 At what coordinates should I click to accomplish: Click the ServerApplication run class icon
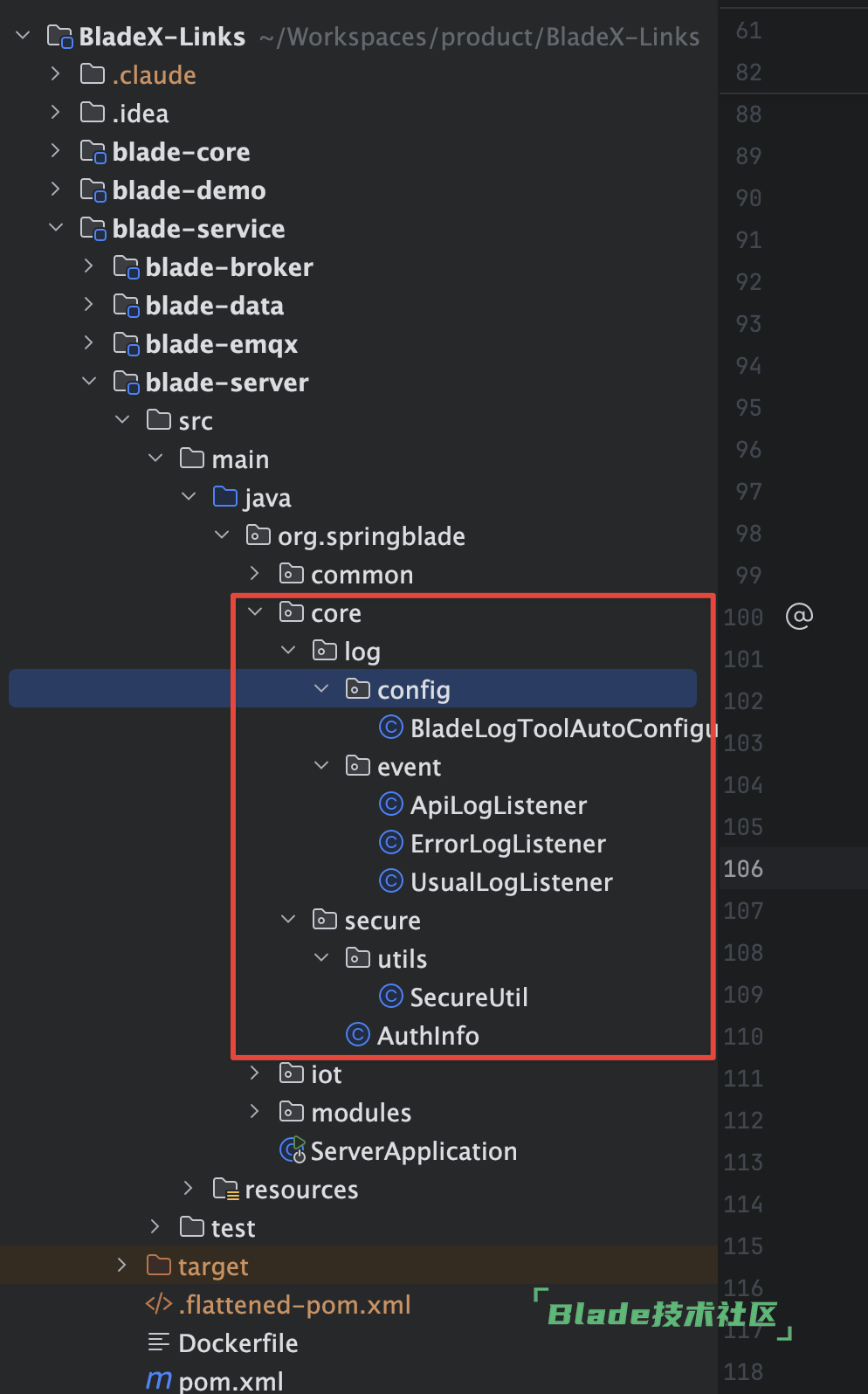point(293,1149)
